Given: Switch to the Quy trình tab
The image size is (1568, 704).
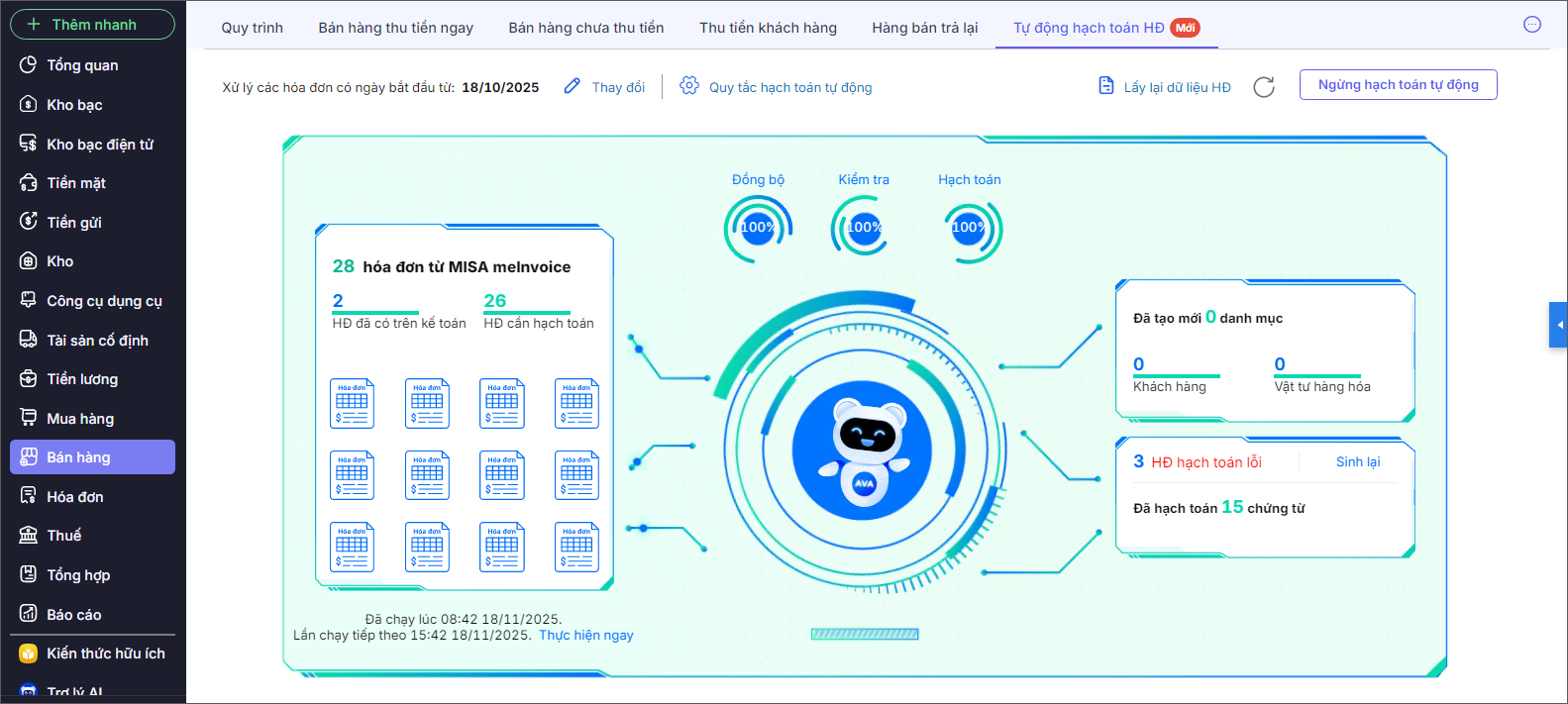Looking at the screenshot, I should point(252,28).
